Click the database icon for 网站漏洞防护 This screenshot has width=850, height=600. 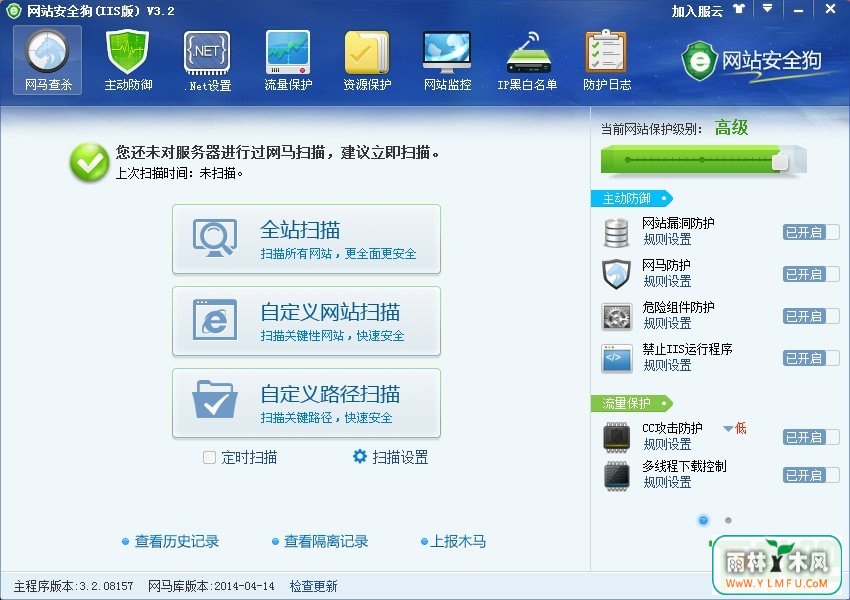pos(617,232)
